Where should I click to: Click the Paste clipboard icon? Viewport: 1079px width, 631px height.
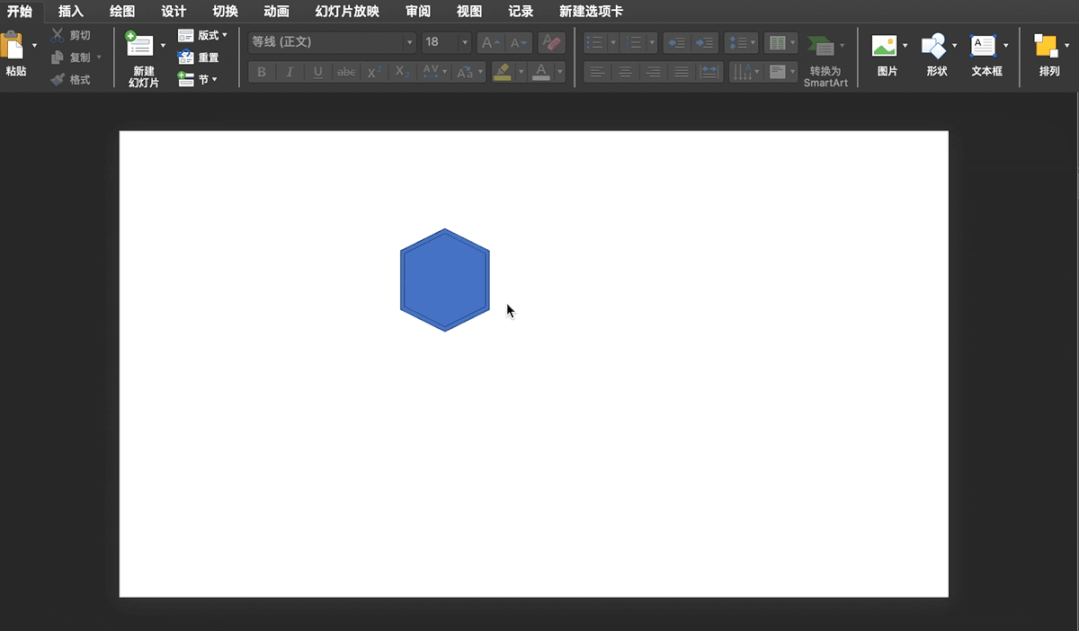tap(13, 45)
